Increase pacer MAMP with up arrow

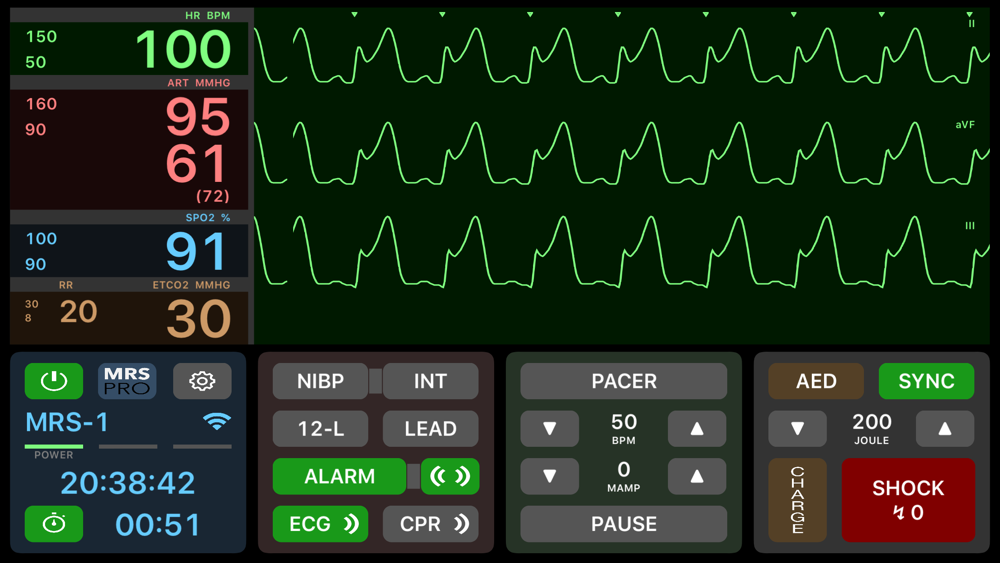tap(697, 476)
